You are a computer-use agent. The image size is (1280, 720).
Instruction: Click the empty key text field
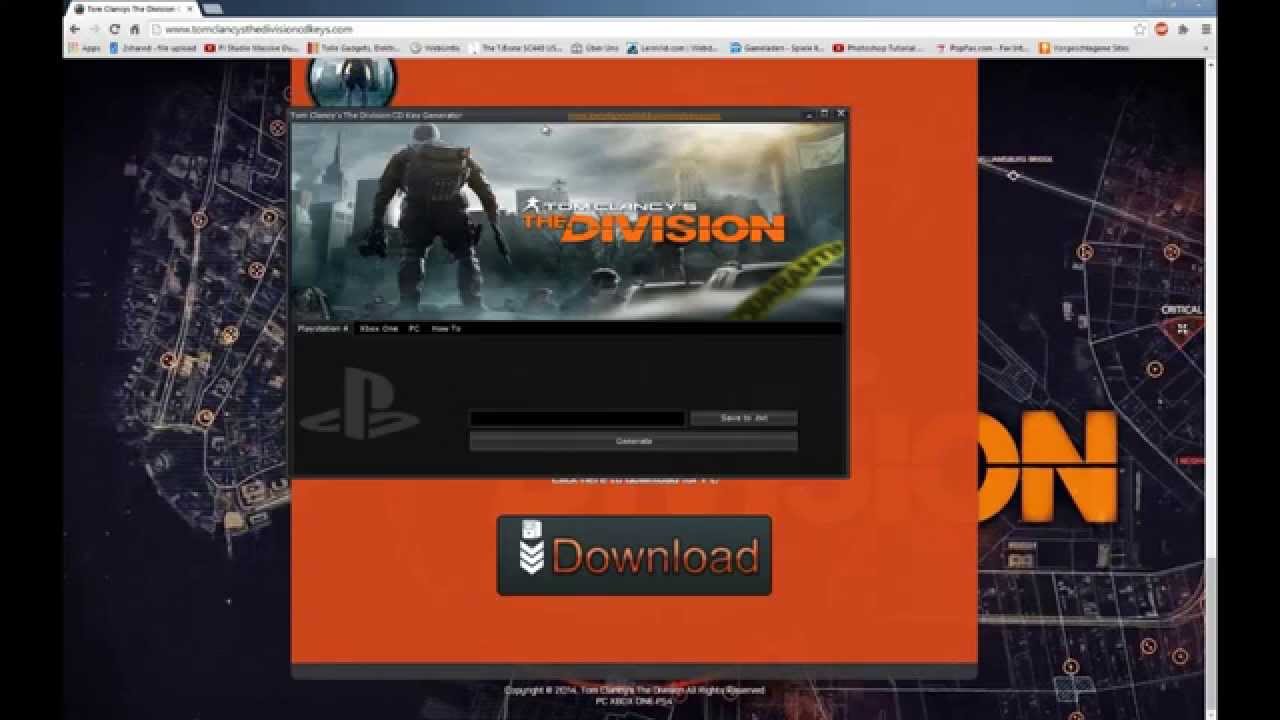pyautogui.click(x=577, y=418)
